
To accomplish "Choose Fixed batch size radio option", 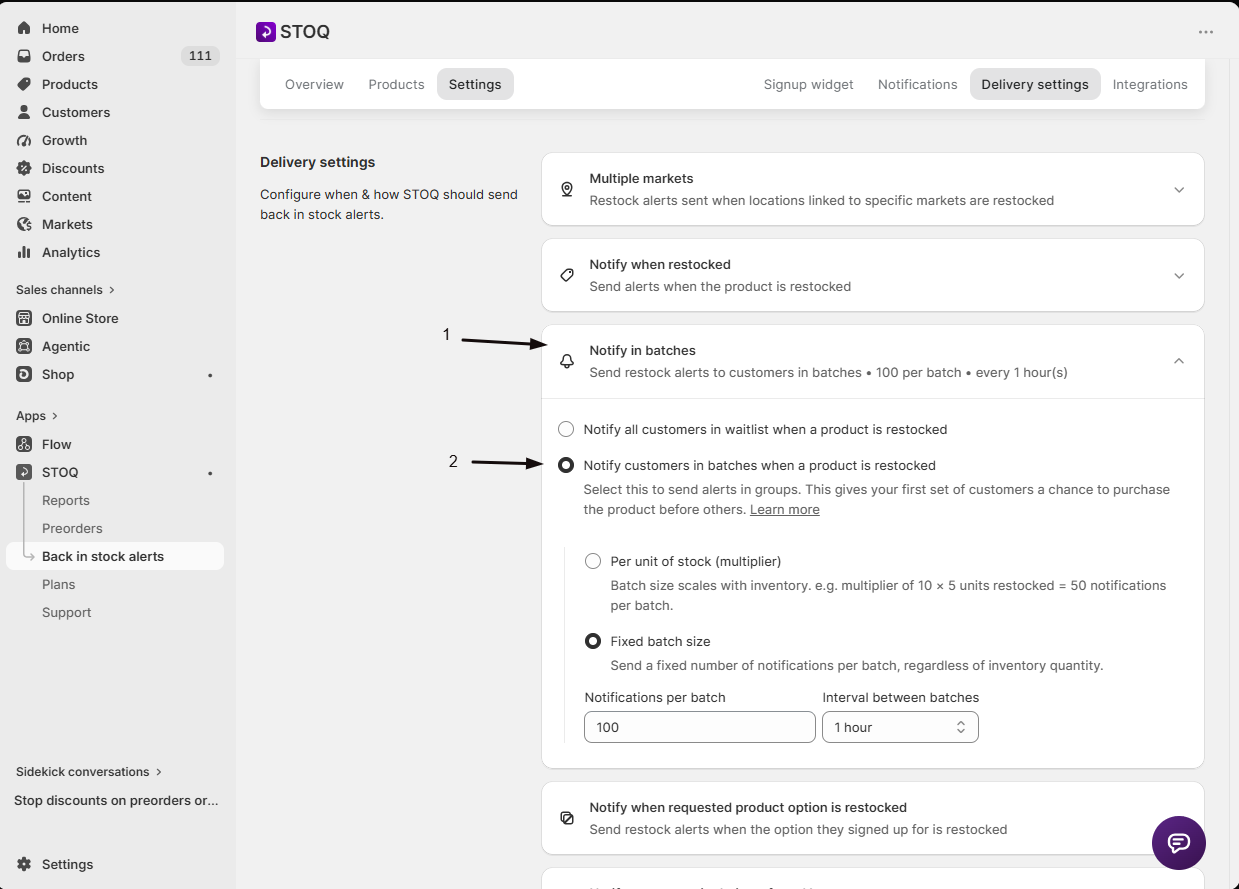I will (593, 641).
